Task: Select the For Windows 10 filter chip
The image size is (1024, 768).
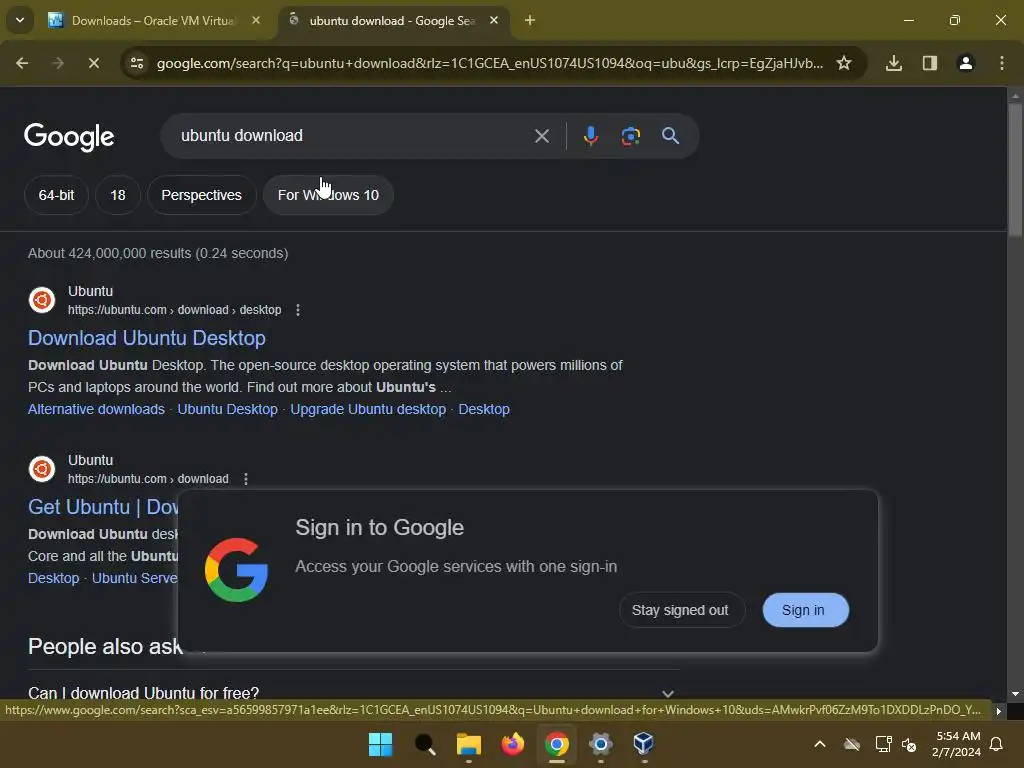Action: 328,195
